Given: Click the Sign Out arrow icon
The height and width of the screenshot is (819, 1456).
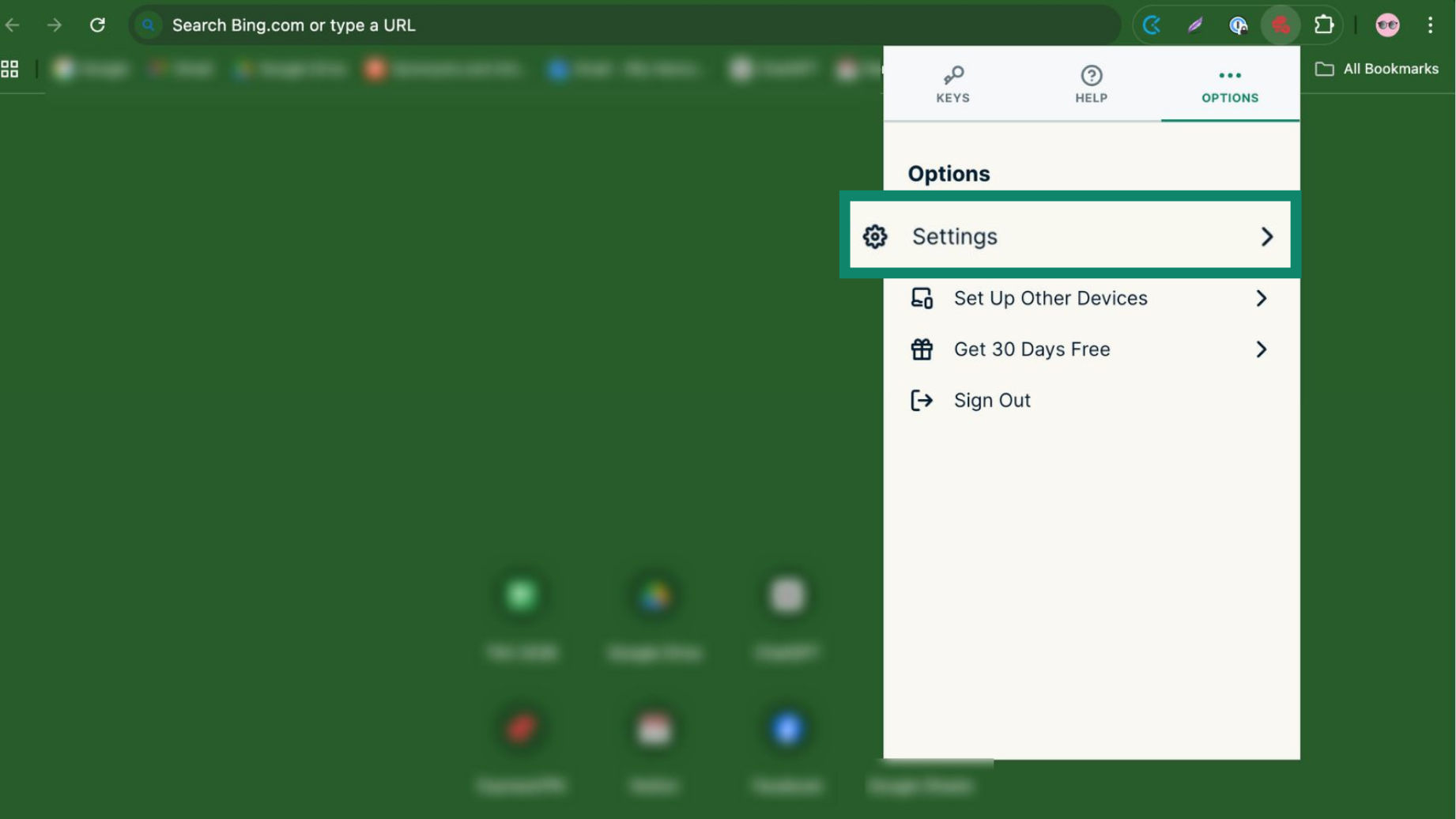Looking at the screenshot, I should coord(922,401).
